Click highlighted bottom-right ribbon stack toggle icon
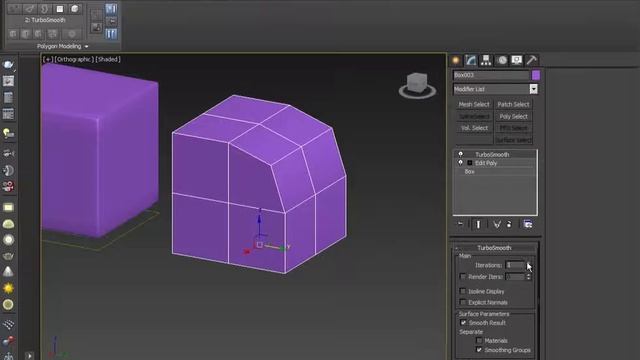The width and height of the screenshot is (640, 360). click(x=111, y=33)
